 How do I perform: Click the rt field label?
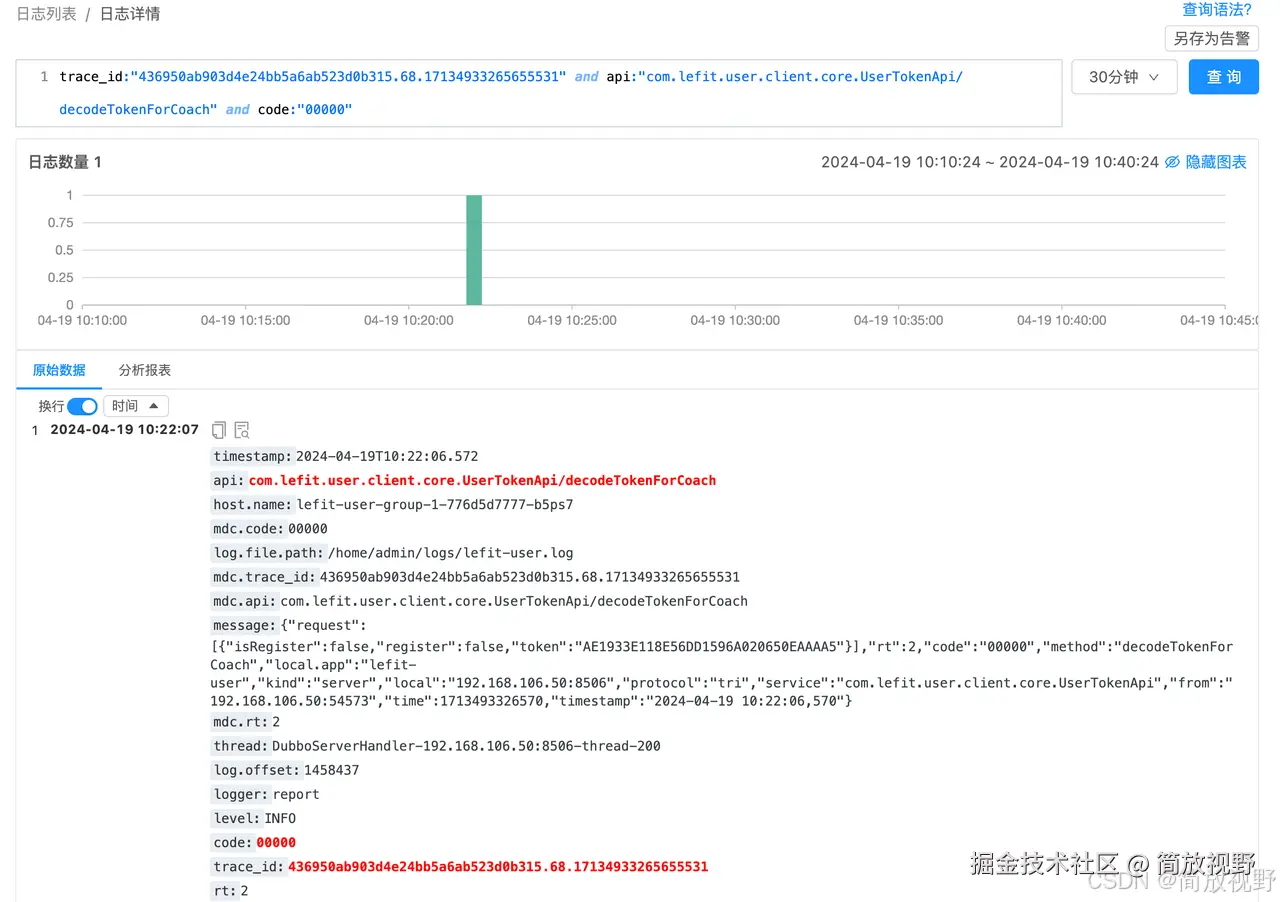pyautogui.click(x=225, y=891)
